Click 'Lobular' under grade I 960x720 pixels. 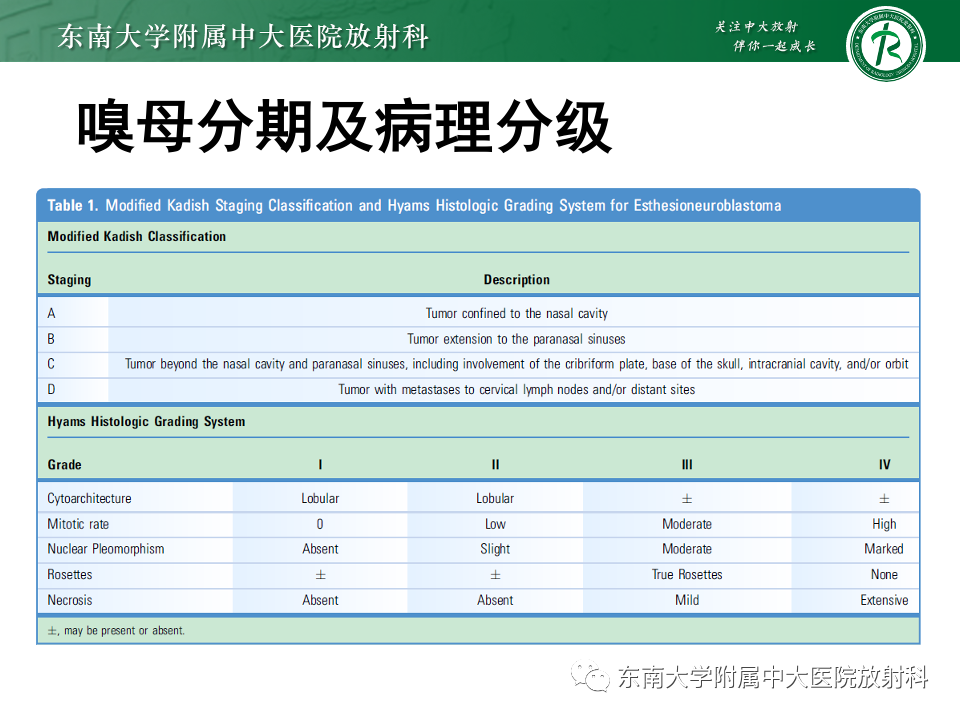pos(320,499)
